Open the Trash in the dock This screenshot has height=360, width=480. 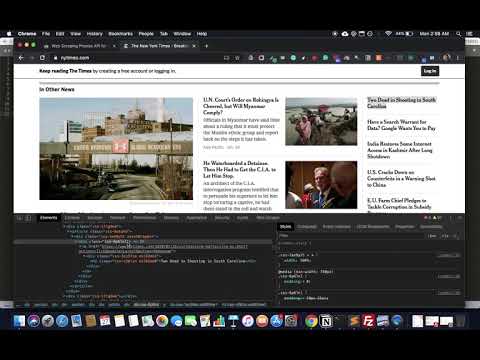[460, 321]
